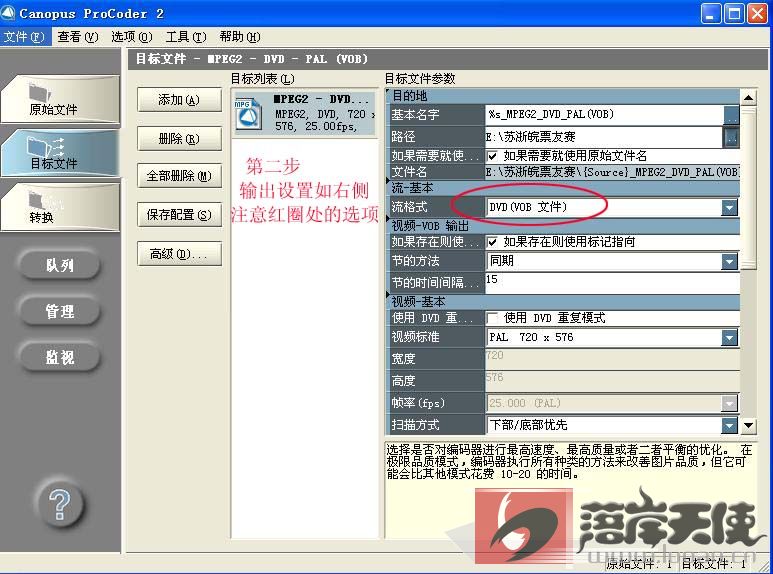Click the 路径 path field
Viewport: 773px width, 574px height.
[604, 137]
